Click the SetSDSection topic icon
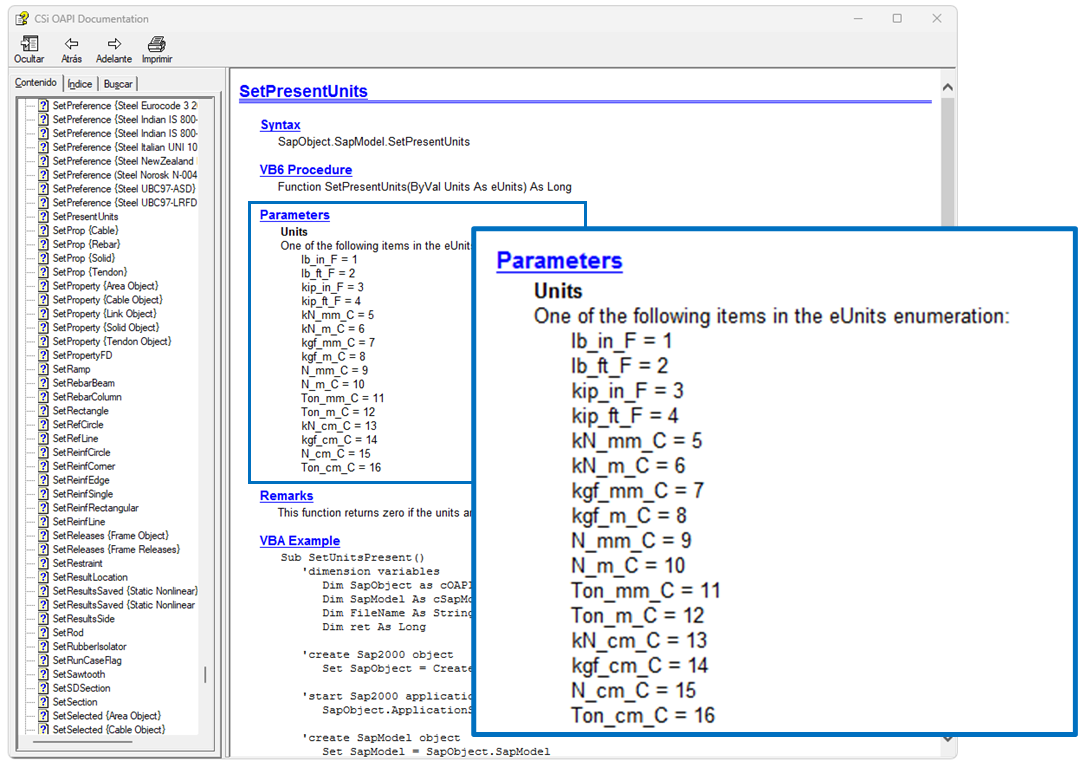 [x=43, y=688]
